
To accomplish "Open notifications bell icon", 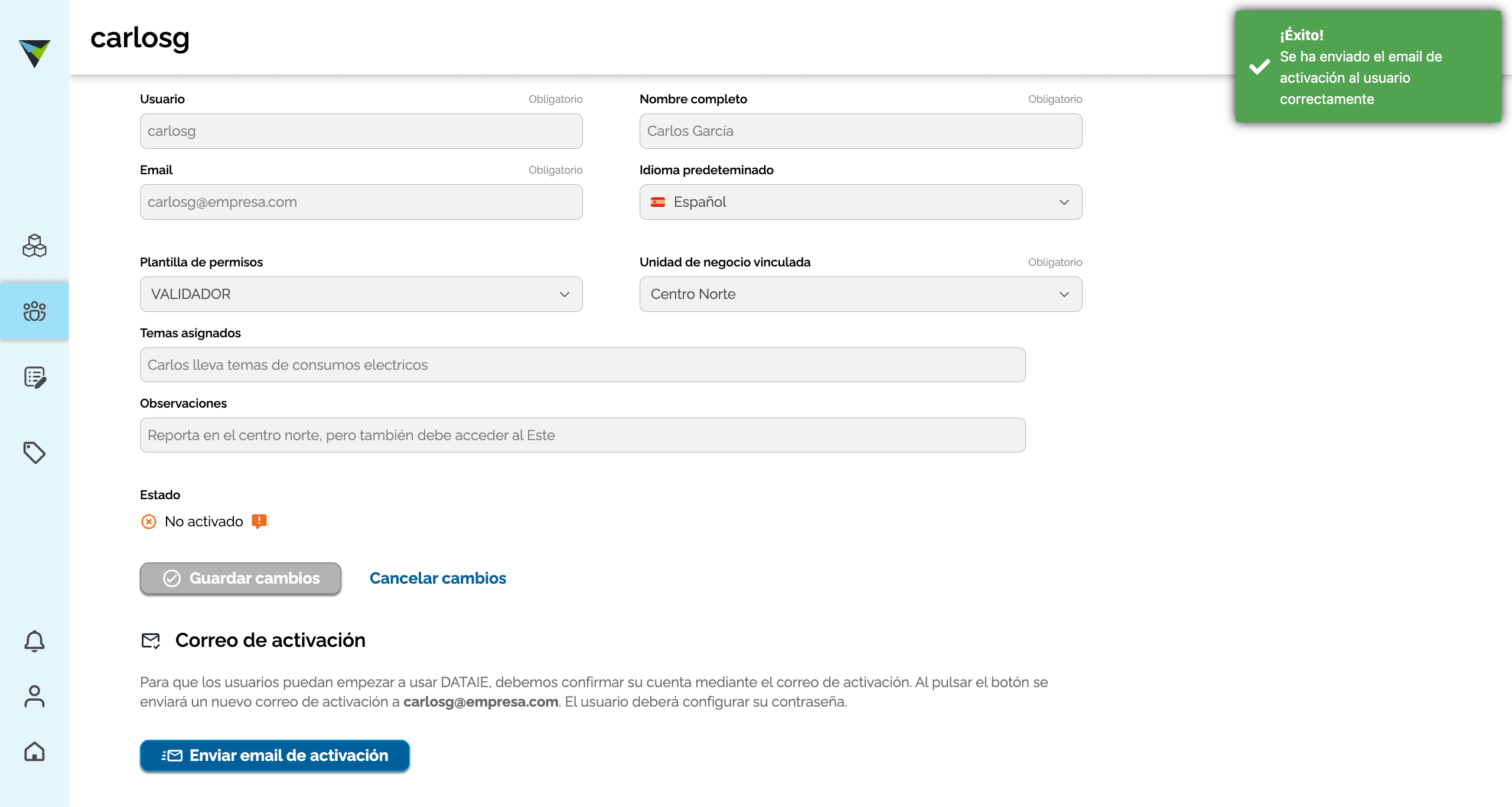I will coord(34,641).
